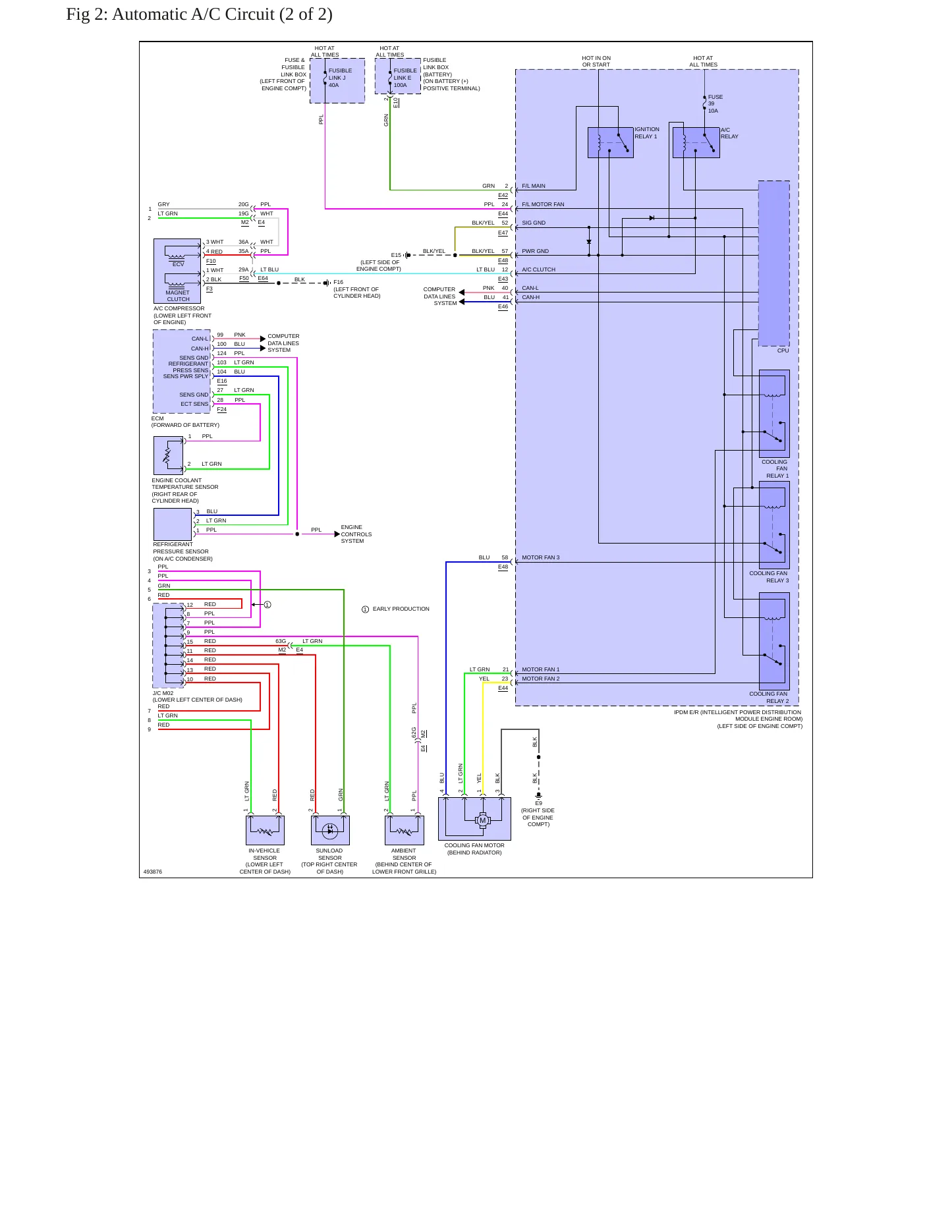The image size is (952, 1232).
Task: Select the HOT IN ON OR START label
Action: 596,61
